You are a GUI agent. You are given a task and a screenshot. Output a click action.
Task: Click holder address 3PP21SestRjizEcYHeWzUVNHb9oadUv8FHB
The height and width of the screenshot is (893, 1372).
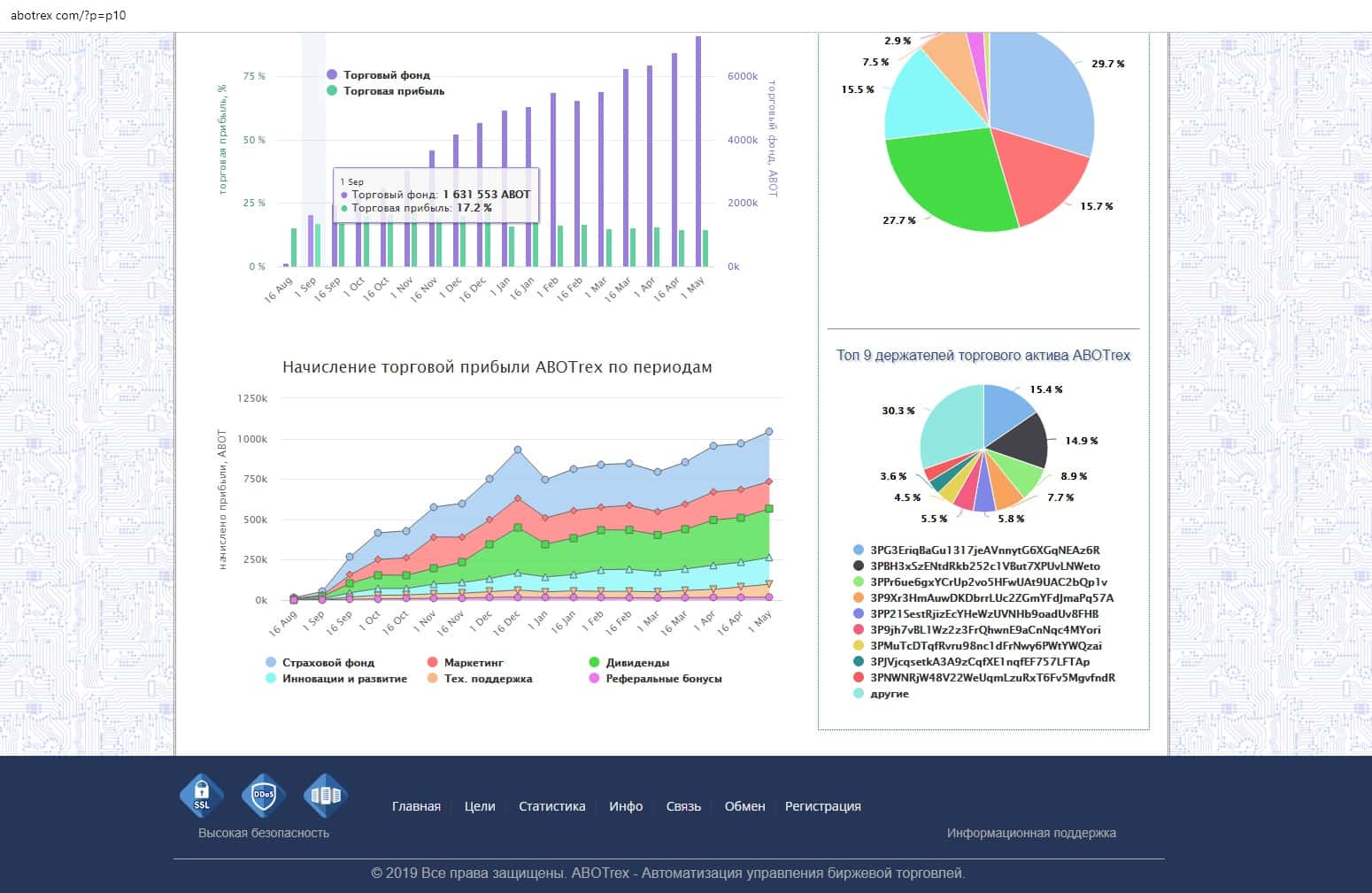point(976,613)
